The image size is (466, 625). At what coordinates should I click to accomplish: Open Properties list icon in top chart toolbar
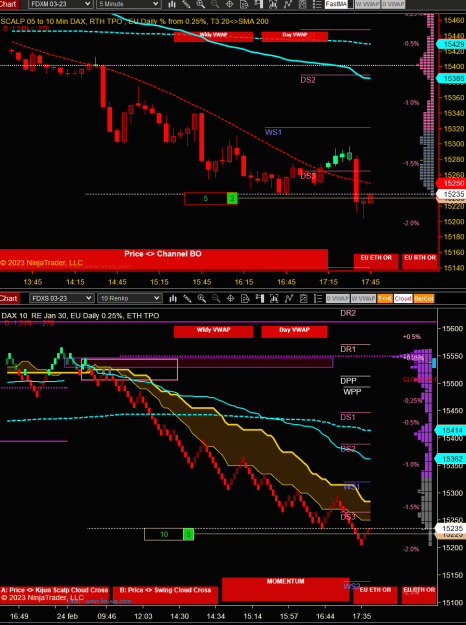pos(317,4)
